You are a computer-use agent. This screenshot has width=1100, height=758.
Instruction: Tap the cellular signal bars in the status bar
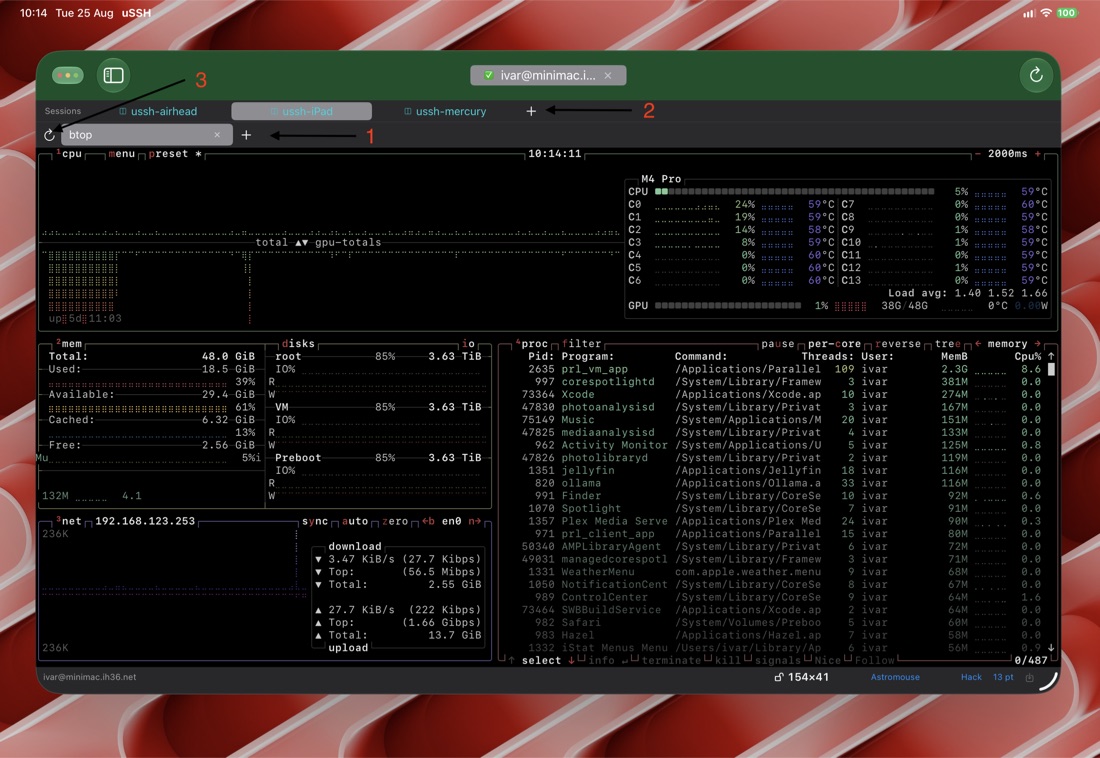click(1029, 13)
